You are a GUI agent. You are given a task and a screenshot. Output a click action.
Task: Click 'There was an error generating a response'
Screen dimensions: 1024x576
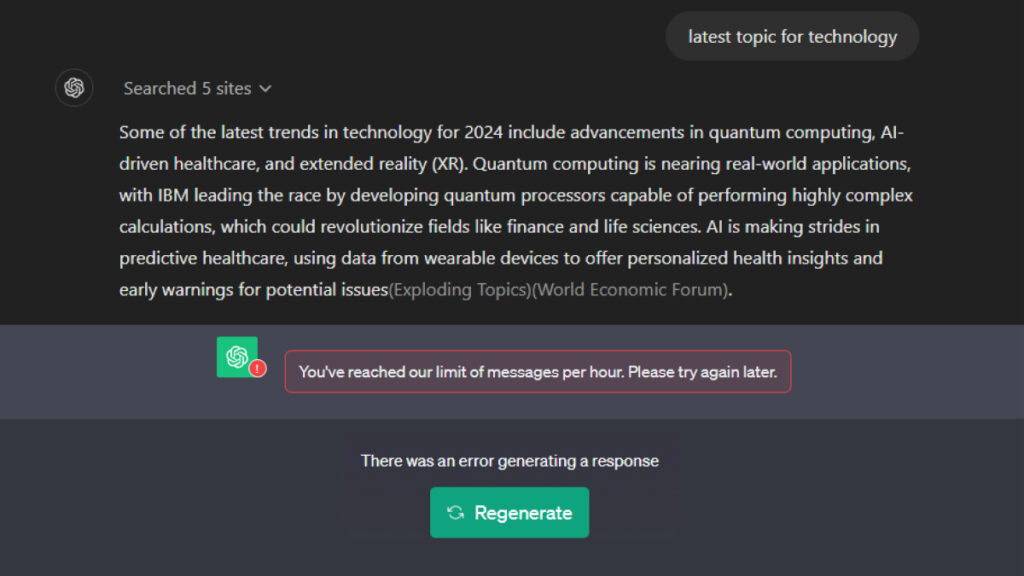[509, 461]
